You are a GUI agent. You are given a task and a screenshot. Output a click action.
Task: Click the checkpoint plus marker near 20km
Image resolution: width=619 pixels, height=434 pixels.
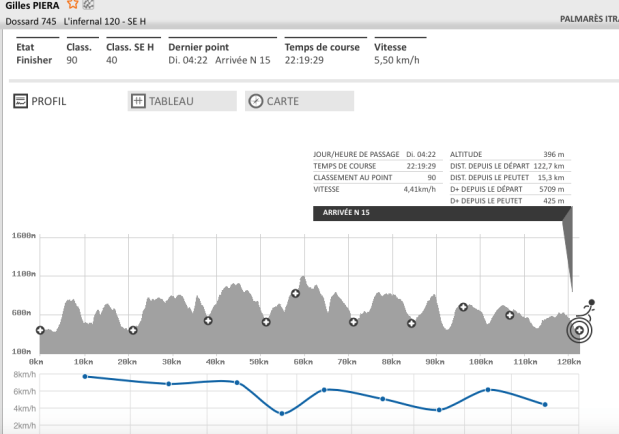tap(133, 330)
